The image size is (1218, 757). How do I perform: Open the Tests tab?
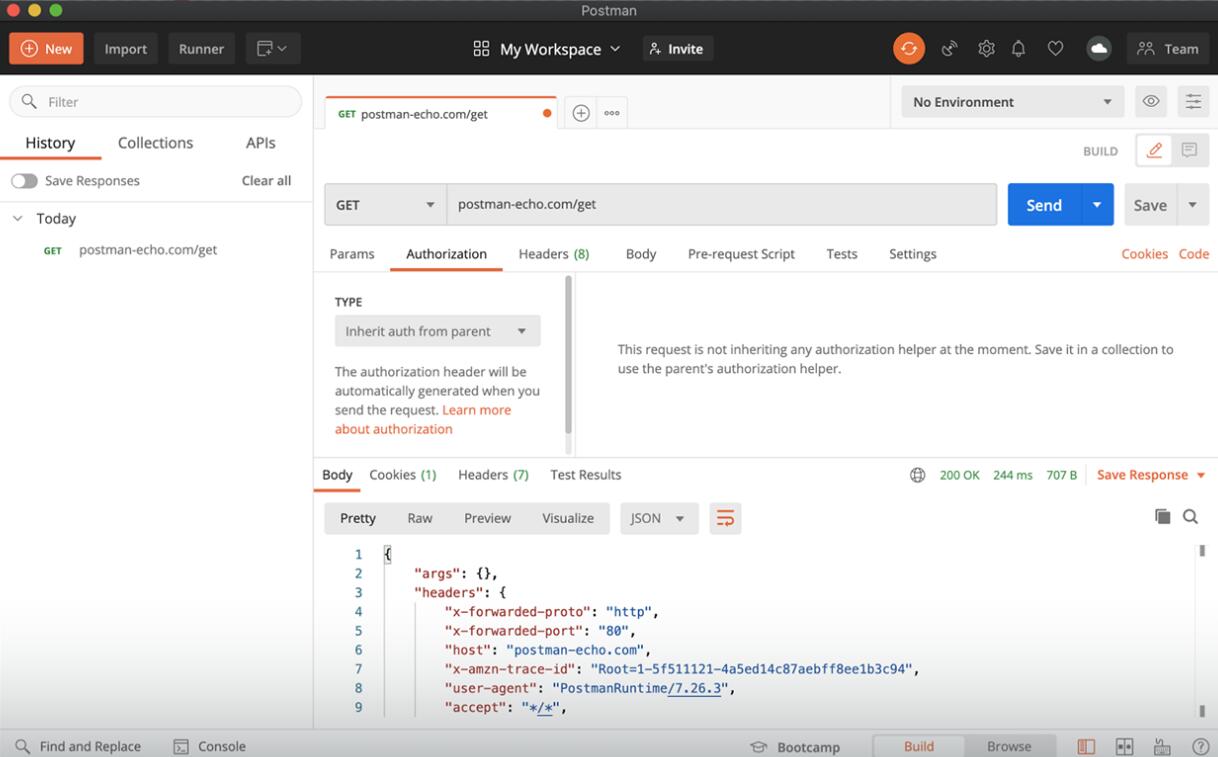pyautogui.click(x=842, y=254)
